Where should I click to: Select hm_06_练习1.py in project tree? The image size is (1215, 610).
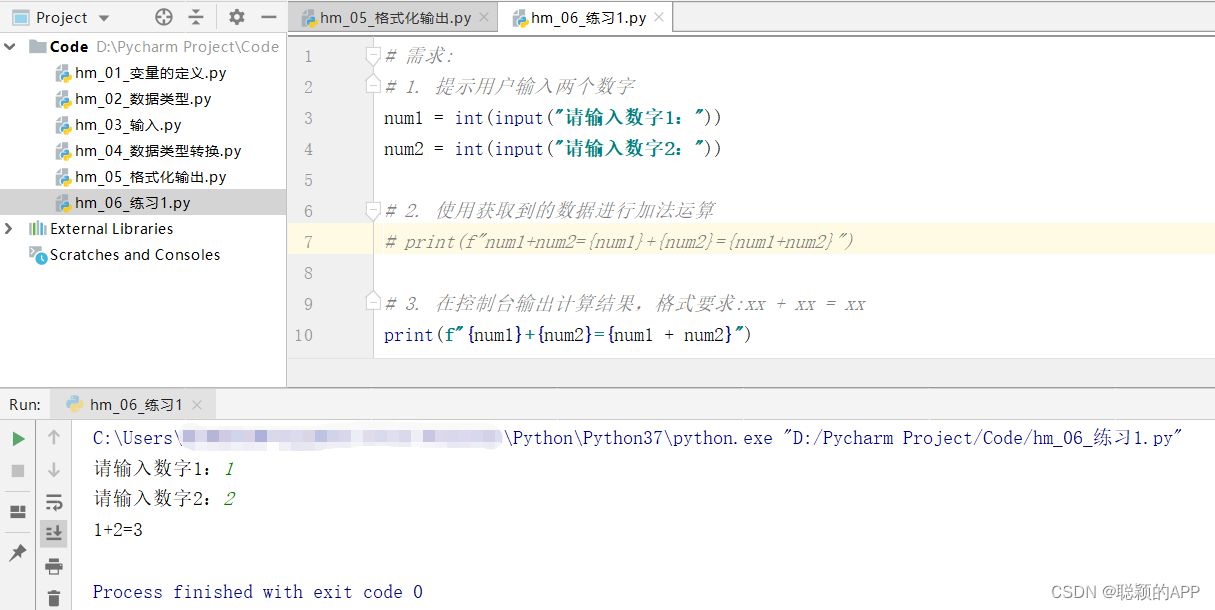132,203
